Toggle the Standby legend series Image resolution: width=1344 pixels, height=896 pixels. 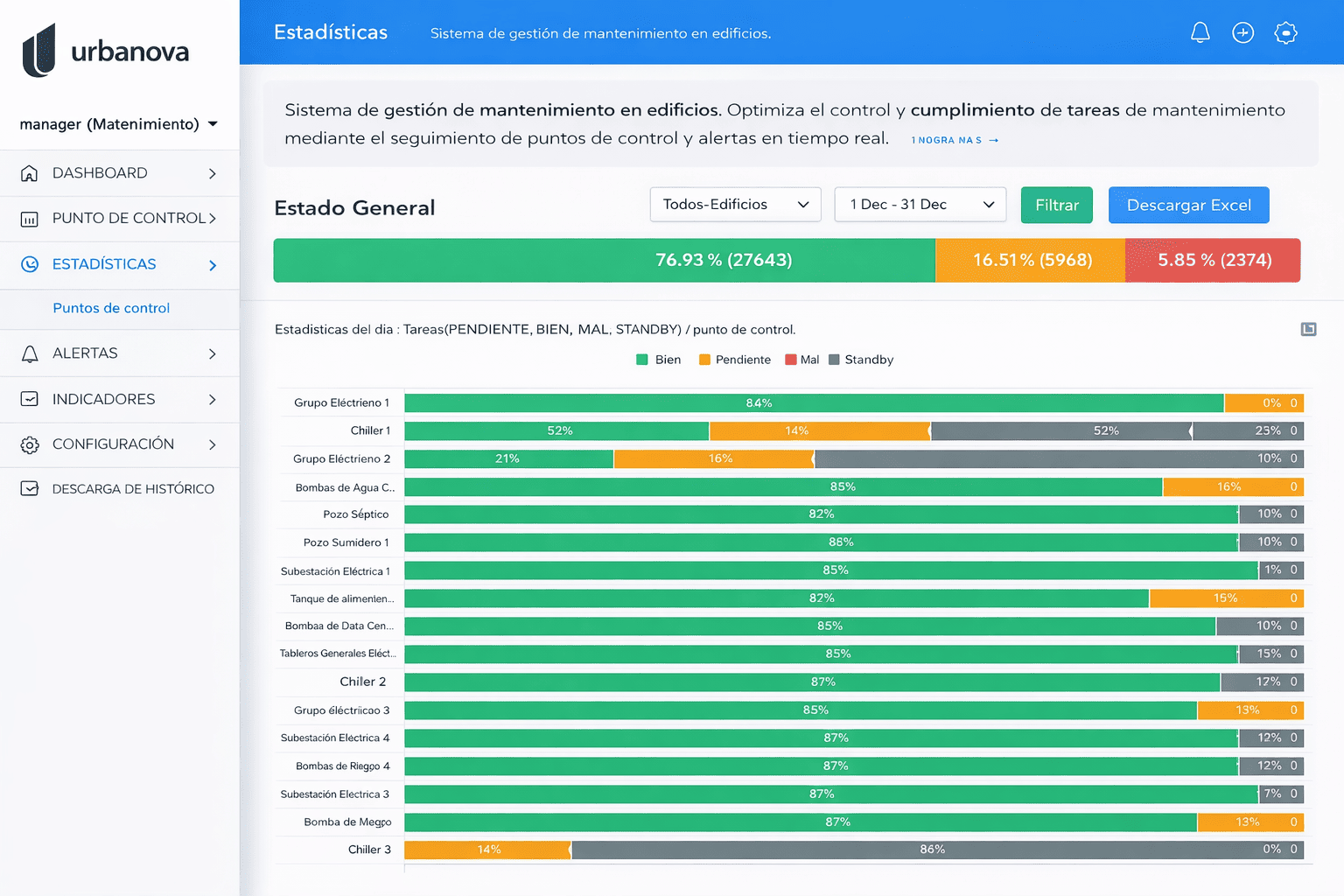(x=860, y=360)
